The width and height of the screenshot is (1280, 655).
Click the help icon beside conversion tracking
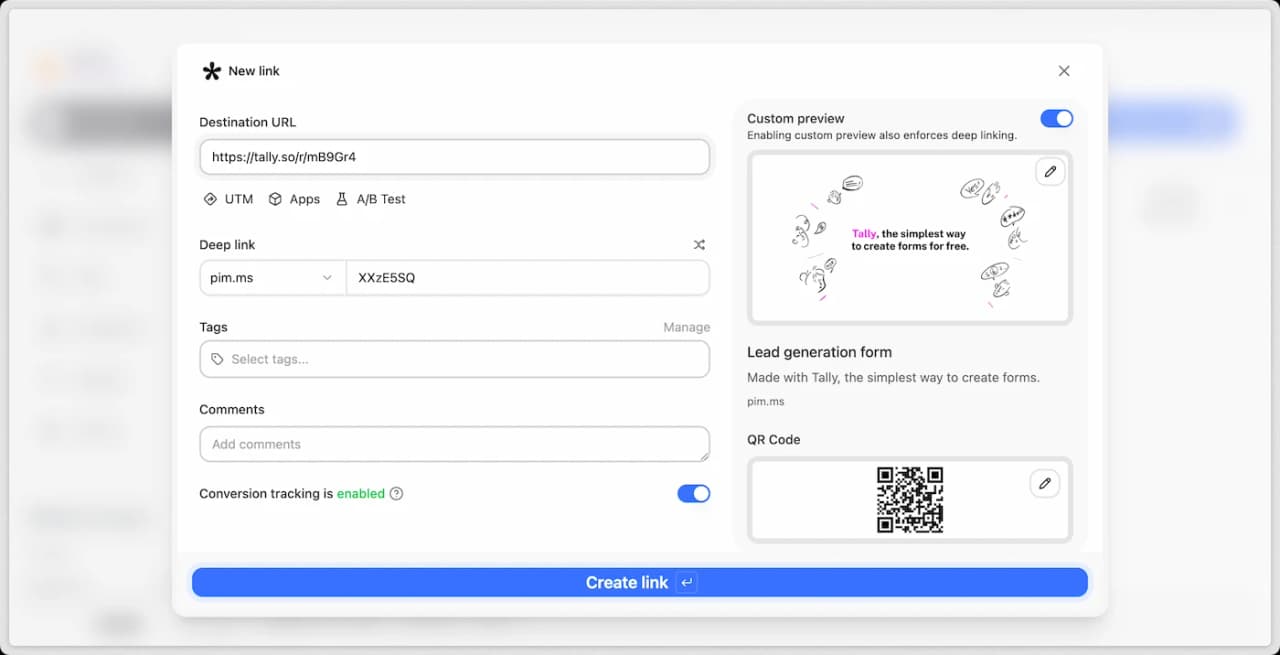[396, 494]
